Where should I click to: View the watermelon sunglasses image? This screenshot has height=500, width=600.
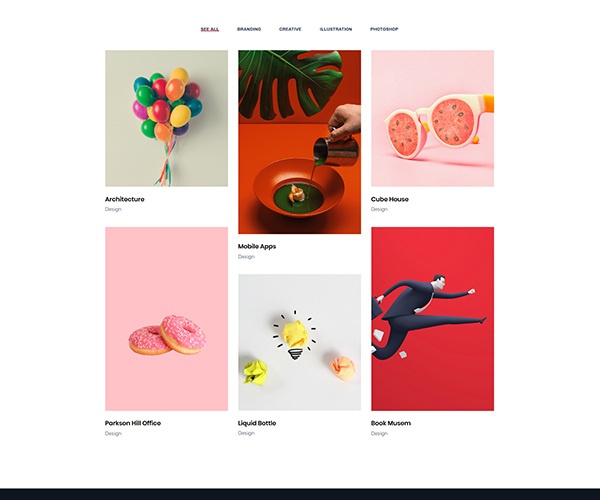[x=432, y=118]
